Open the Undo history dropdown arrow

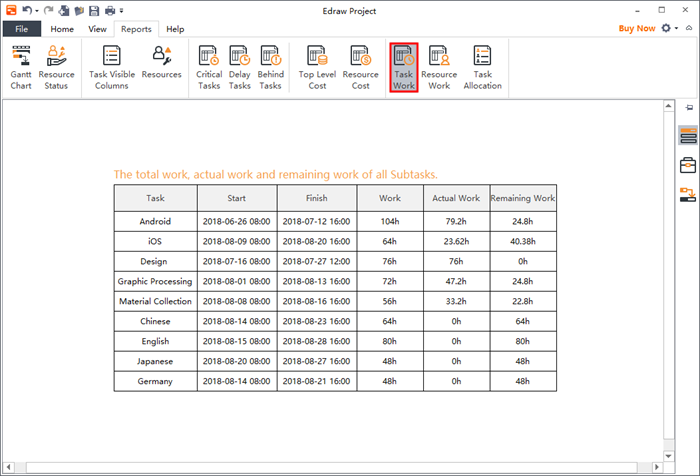pyautogui.click(x=37, y=11)
